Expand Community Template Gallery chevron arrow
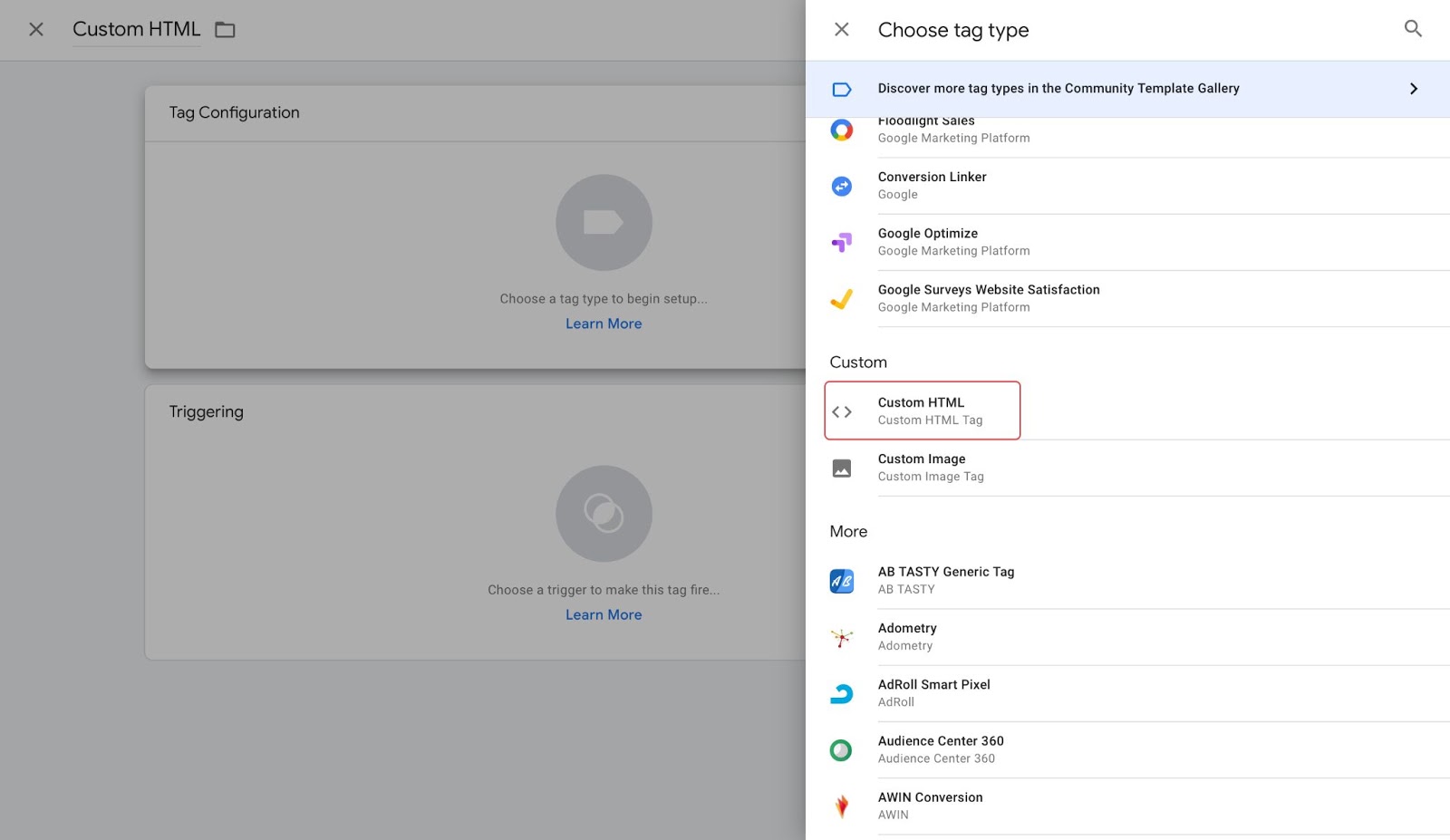This screenshot has width=1450, height=840. coord(1413,89)
